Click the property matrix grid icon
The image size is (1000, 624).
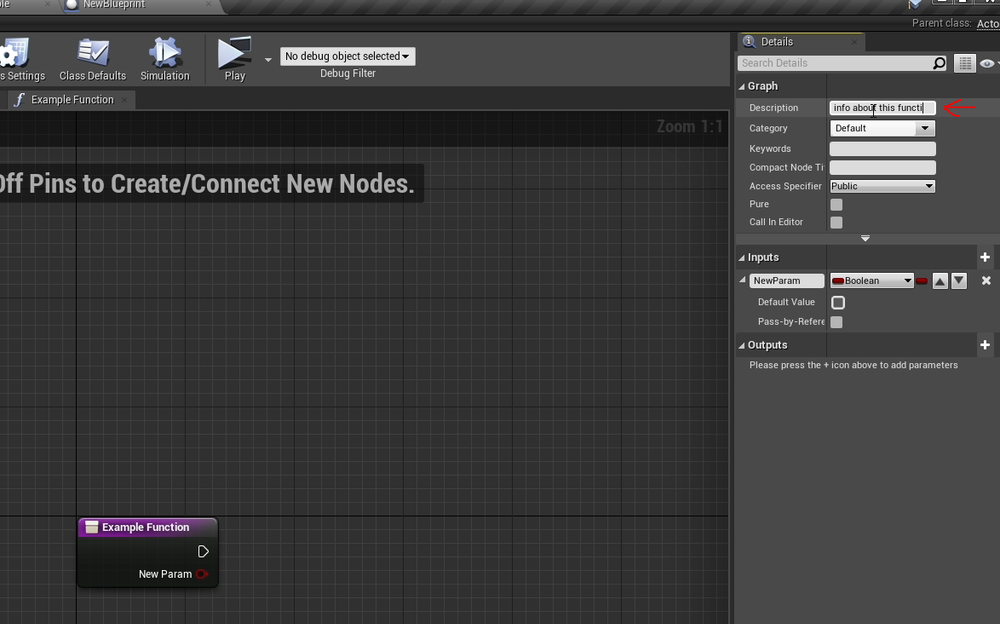[964, 62]
